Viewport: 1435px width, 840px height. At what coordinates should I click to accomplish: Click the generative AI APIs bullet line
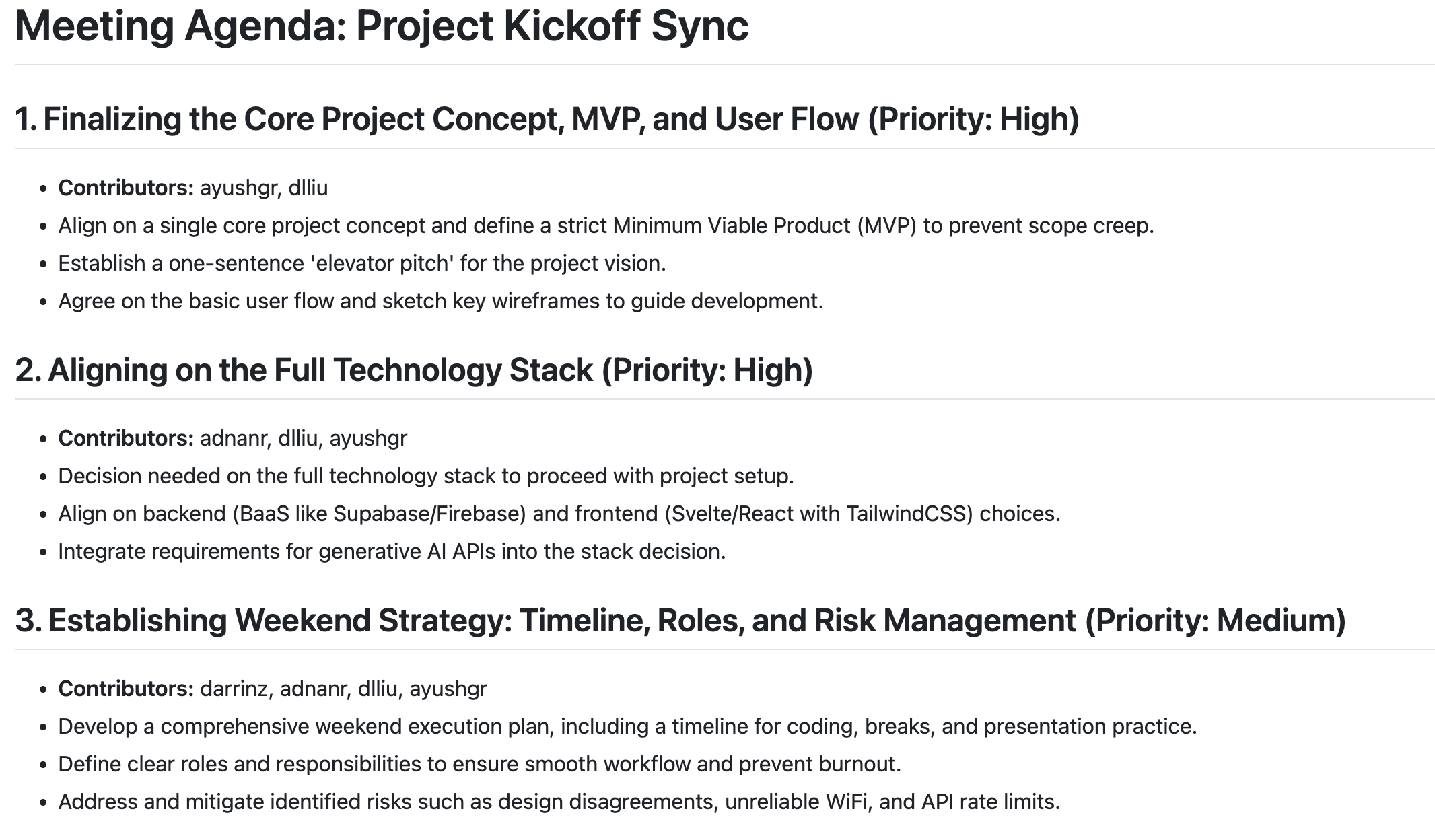[x=392, y=551]
